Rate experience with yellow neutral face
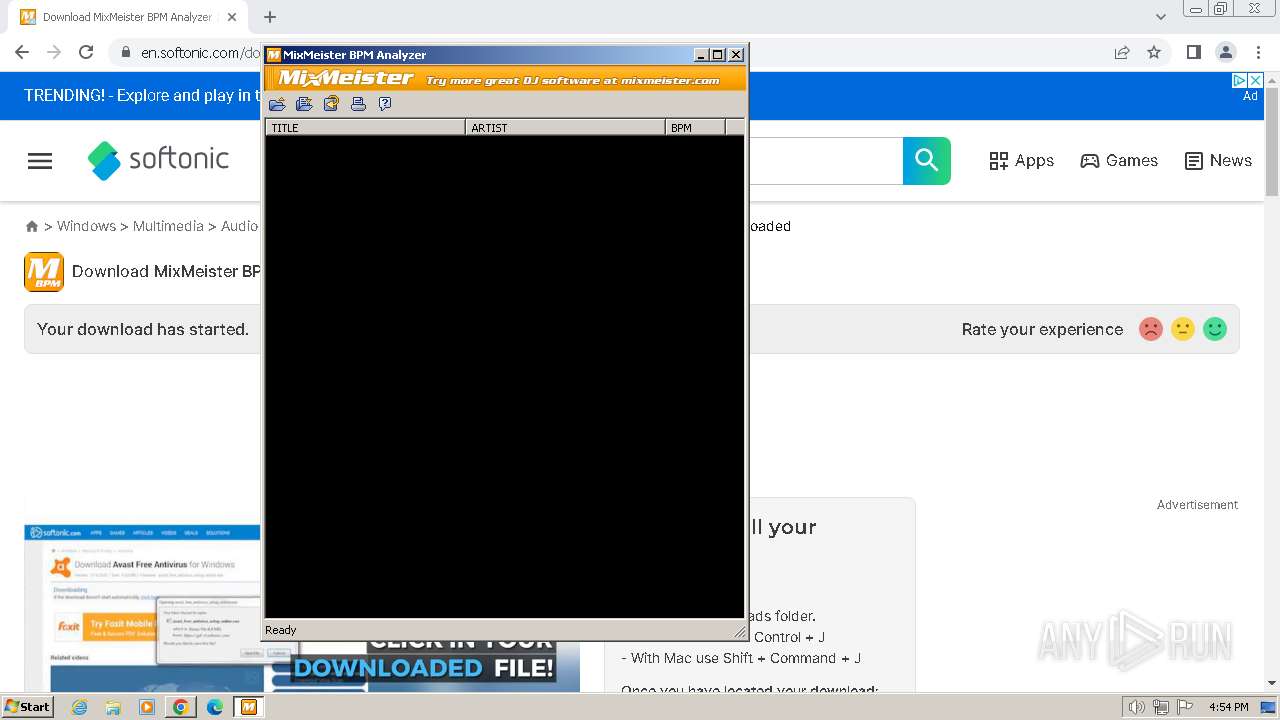The height and width of the screenshot is (720, 1280). click(1183, 329)
